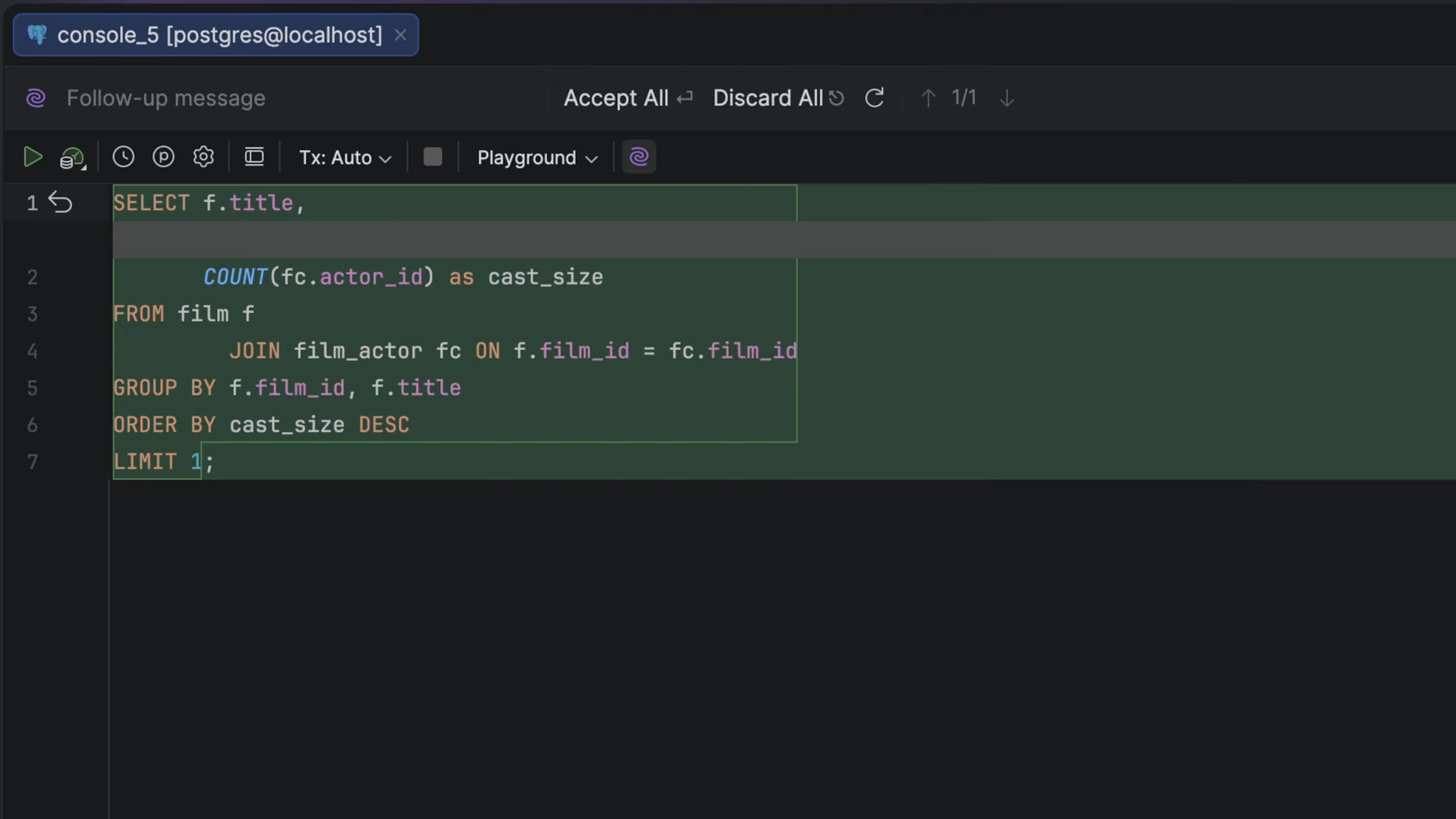This screenshot has width=1456, height=819.
Task: Click the circled P icon
Action: coord(163,156)
